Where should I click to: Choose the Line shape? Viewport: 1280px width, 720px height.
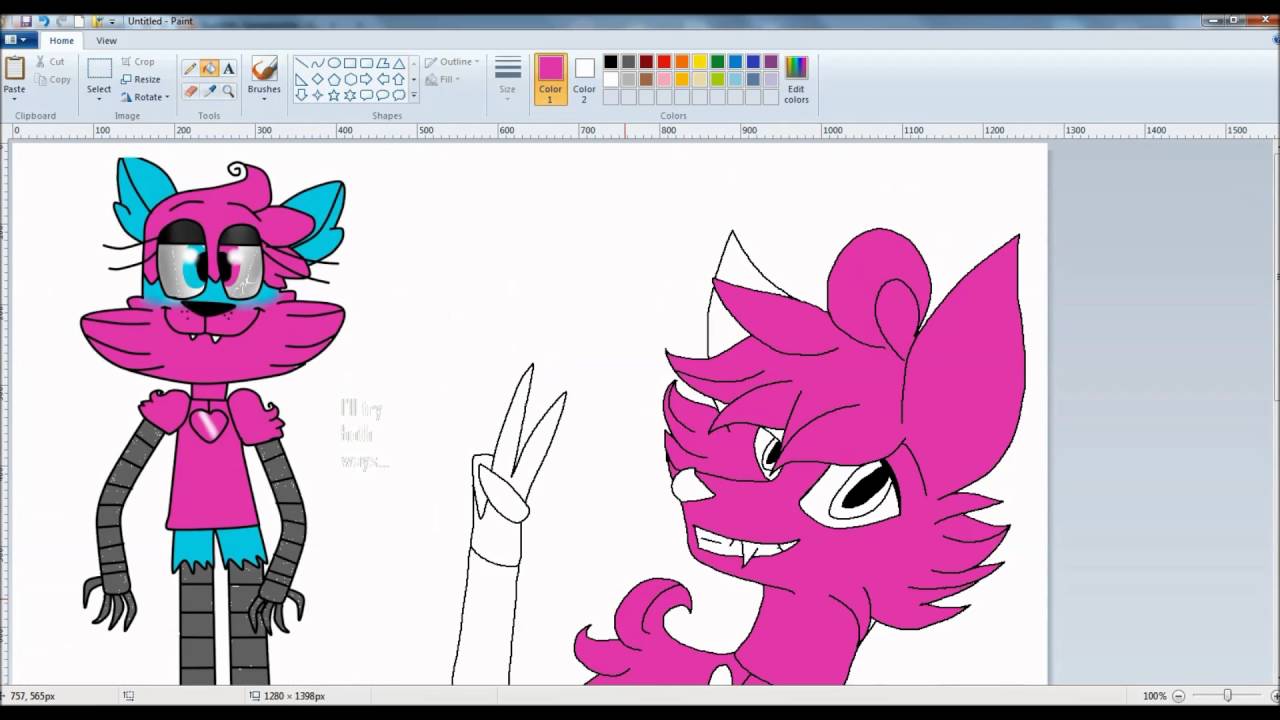point(301,63)
